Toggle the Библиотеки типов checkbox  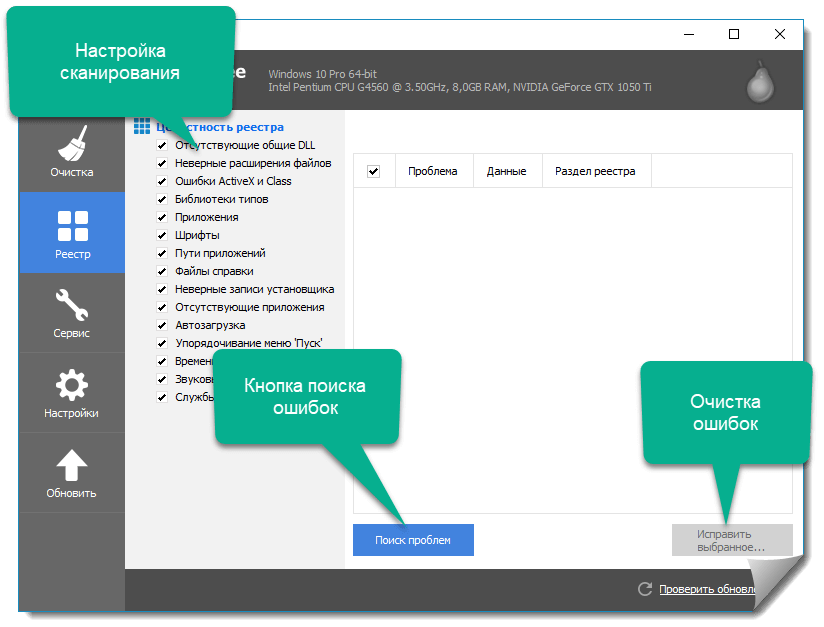(x=161, y=199)
